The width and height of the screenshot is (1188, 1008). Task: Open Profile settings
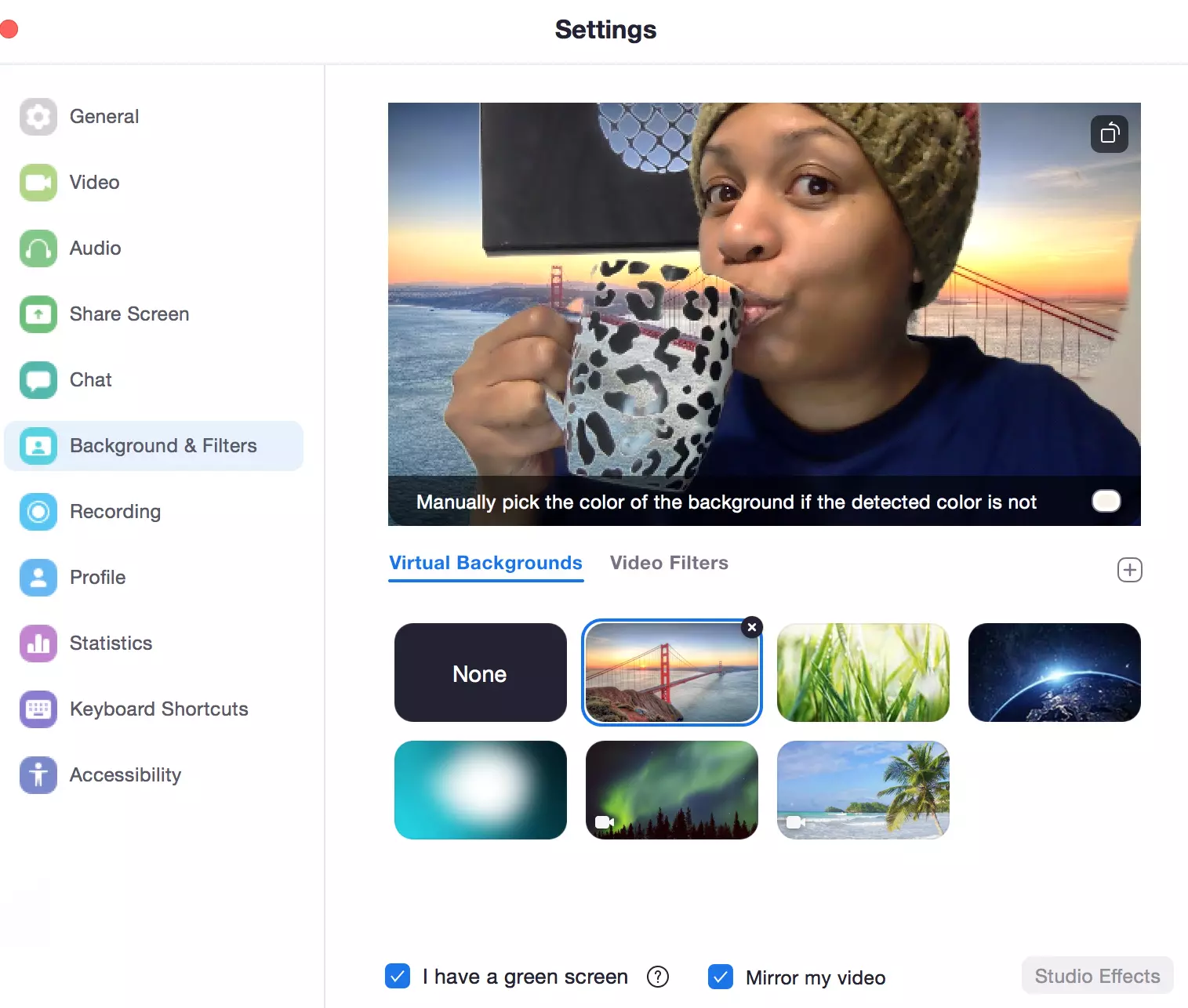(x=154, y=578)
